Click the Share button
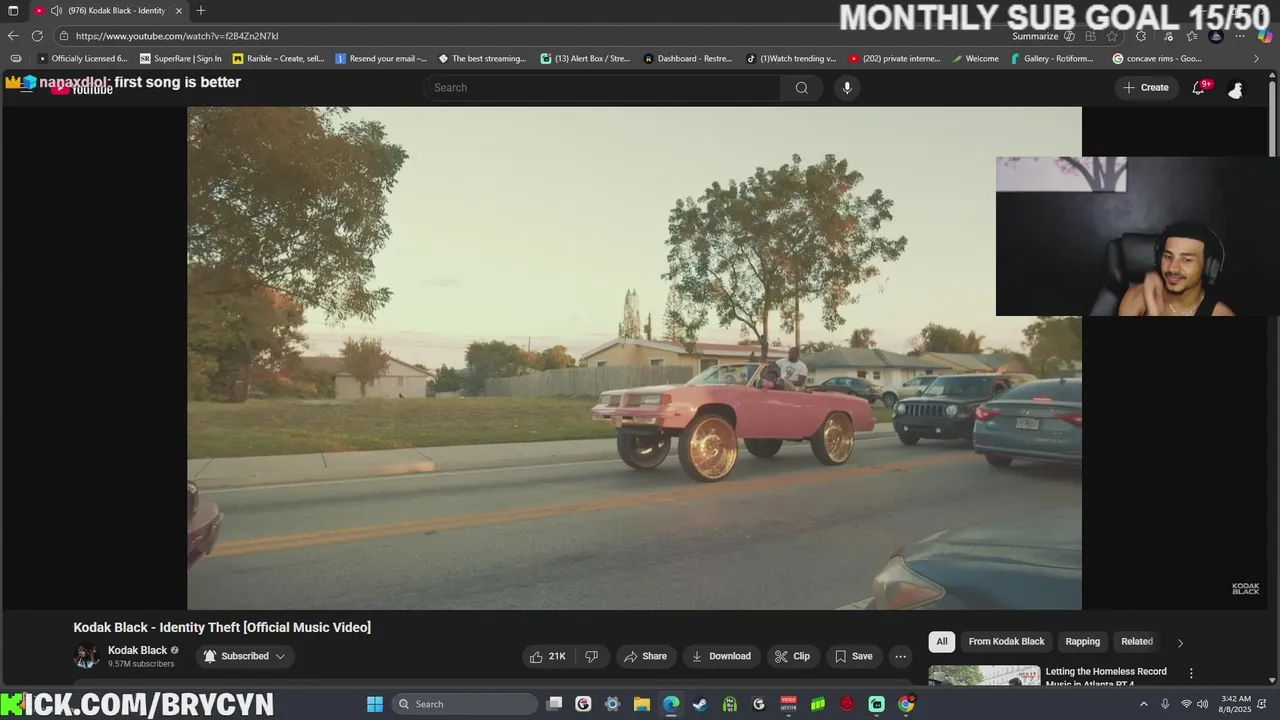The height and width of the screenshot is (720, 1280). (645, 656)
